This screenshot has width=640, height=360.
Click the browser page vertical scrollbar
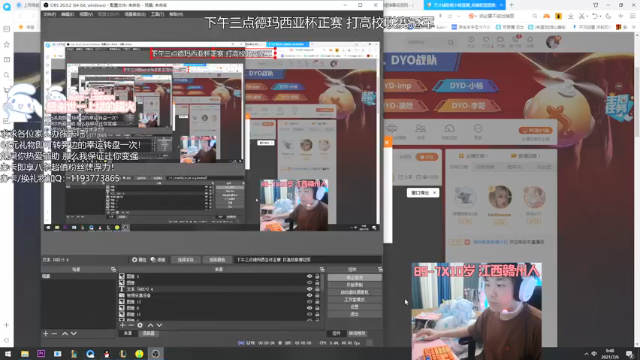coord(638,102)
